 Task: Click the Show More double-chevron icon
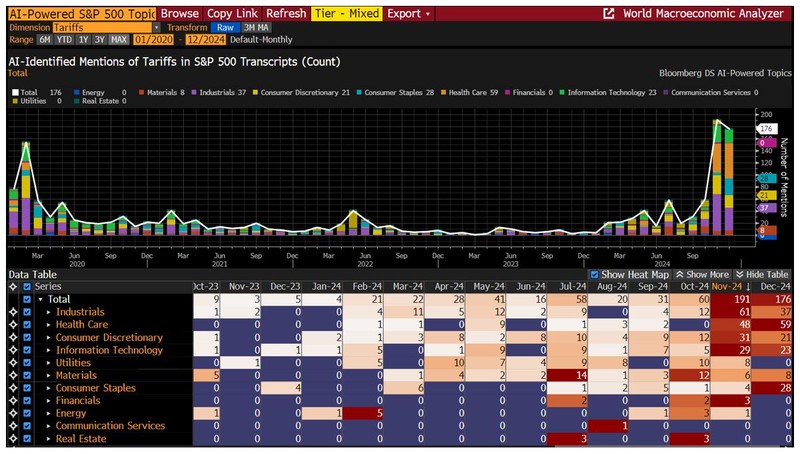pyautogui.click(x=681, y=274)
